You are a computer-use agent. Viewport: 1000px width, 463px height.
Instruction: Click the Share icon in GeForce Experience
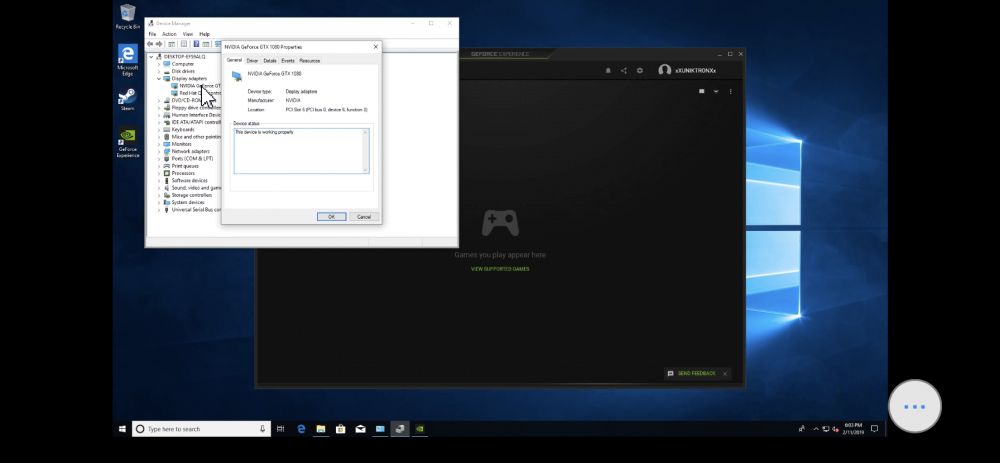click(x=624, y=71)
